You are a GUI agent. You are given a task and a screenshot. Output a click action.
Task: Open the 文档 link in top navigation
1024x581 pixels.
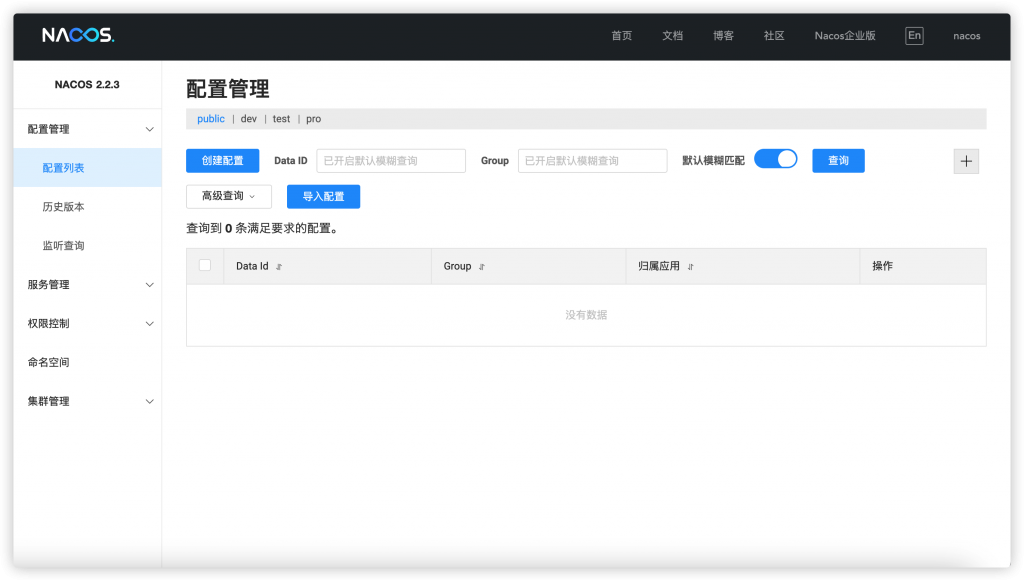672,36
